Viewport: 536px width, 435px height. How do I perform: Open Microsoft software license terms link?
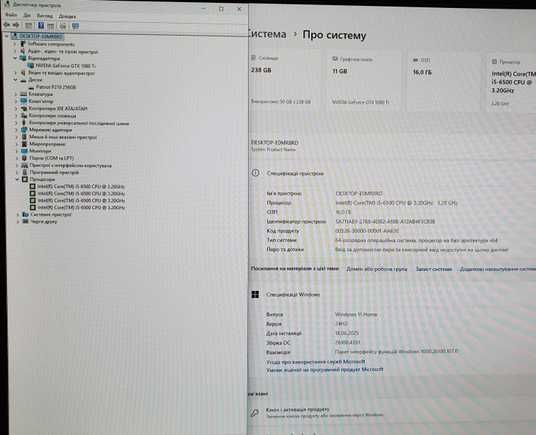324,369
